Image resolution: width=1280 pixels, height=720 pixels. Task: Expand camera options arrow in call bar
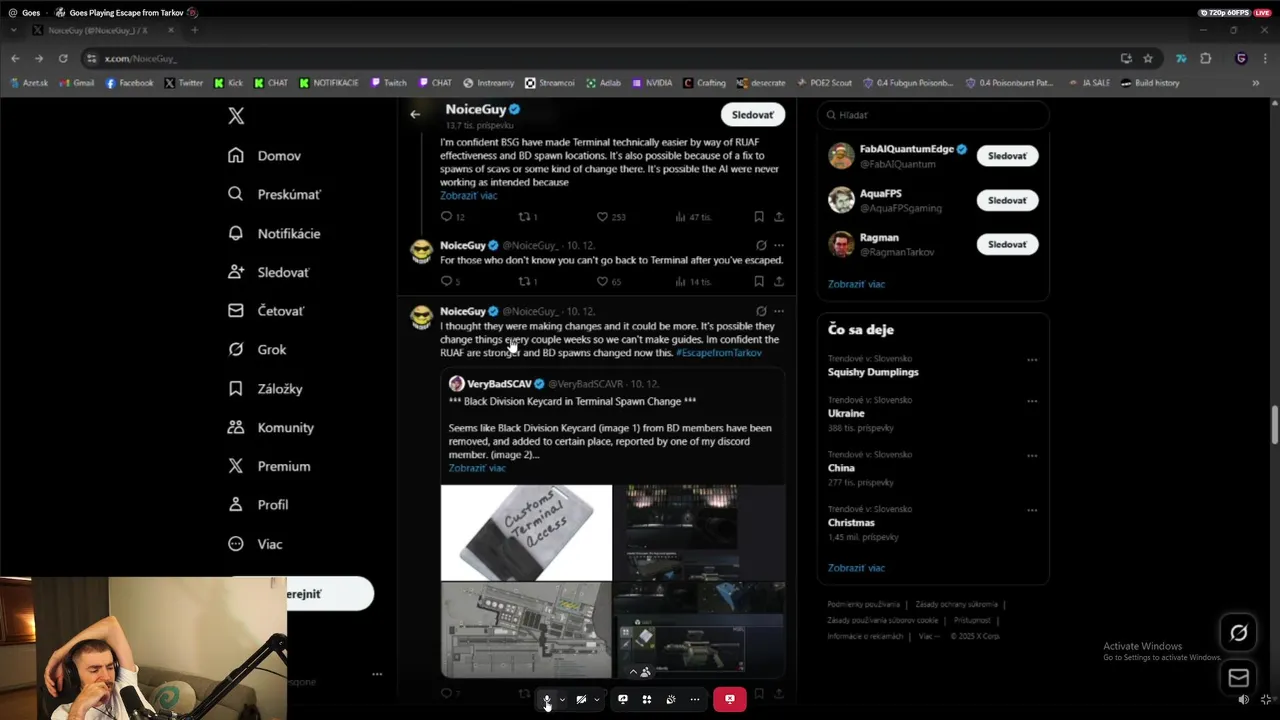pyautogui.click(x=596, y=700)
